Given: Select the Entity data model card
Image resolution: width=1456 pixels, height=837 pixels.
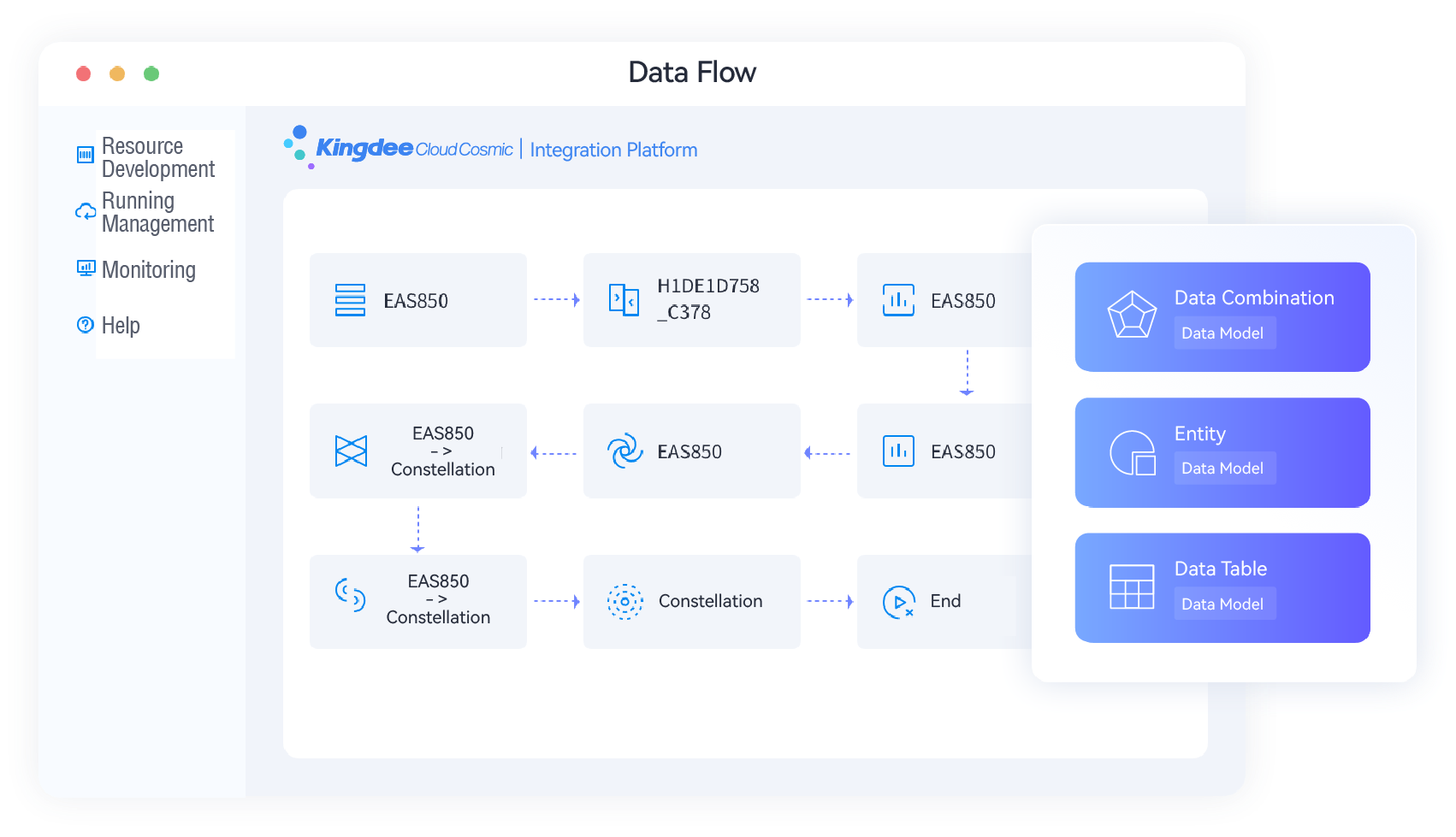Looking at the screenshot, I should point(1222,452).
